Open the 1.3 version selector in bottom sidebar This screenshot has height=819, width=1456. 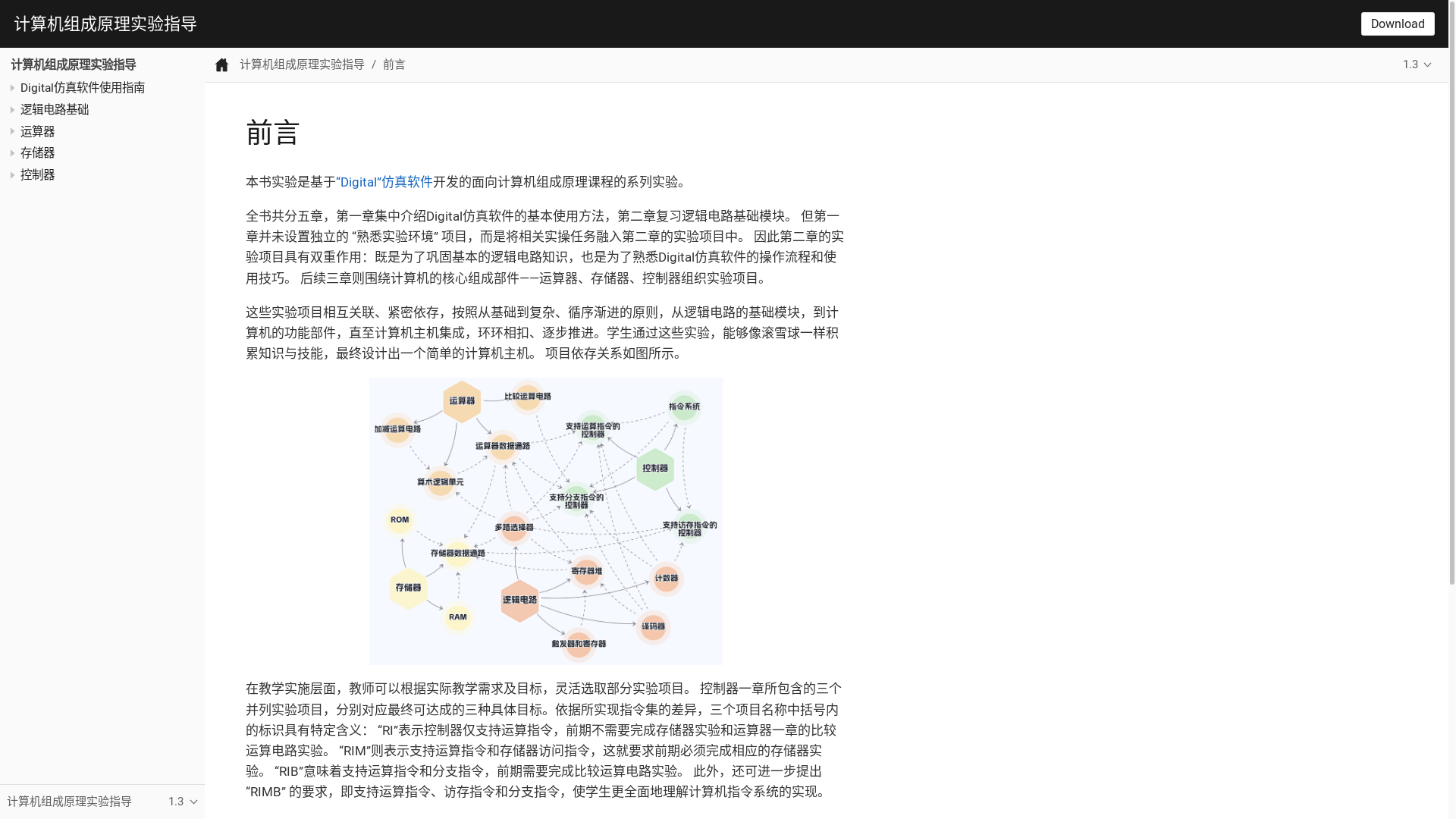tap(183, 802)
